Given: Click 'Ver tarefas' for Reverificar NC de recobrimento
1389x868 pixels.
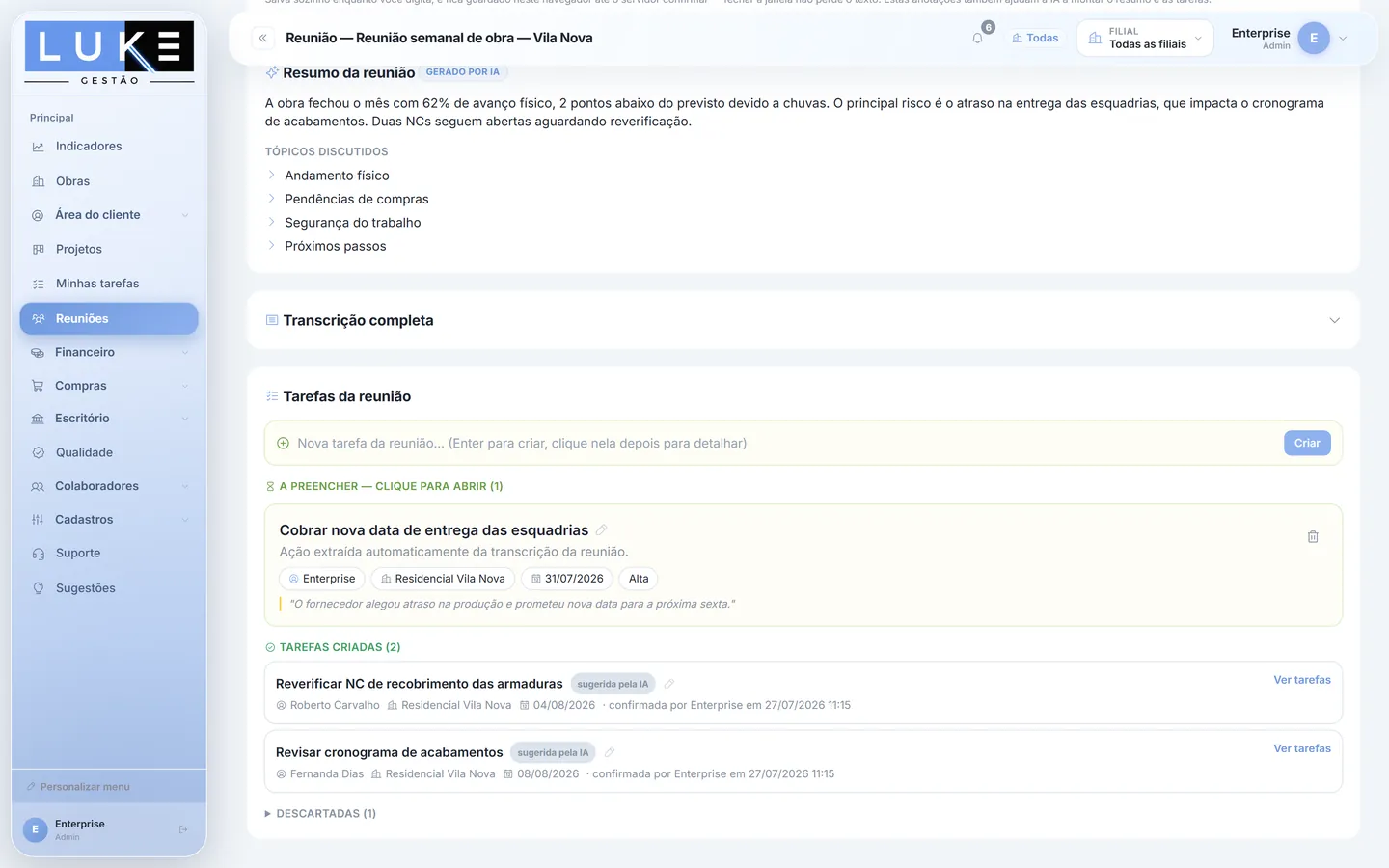Looking at the screenshot, I should click(1302, 680).
